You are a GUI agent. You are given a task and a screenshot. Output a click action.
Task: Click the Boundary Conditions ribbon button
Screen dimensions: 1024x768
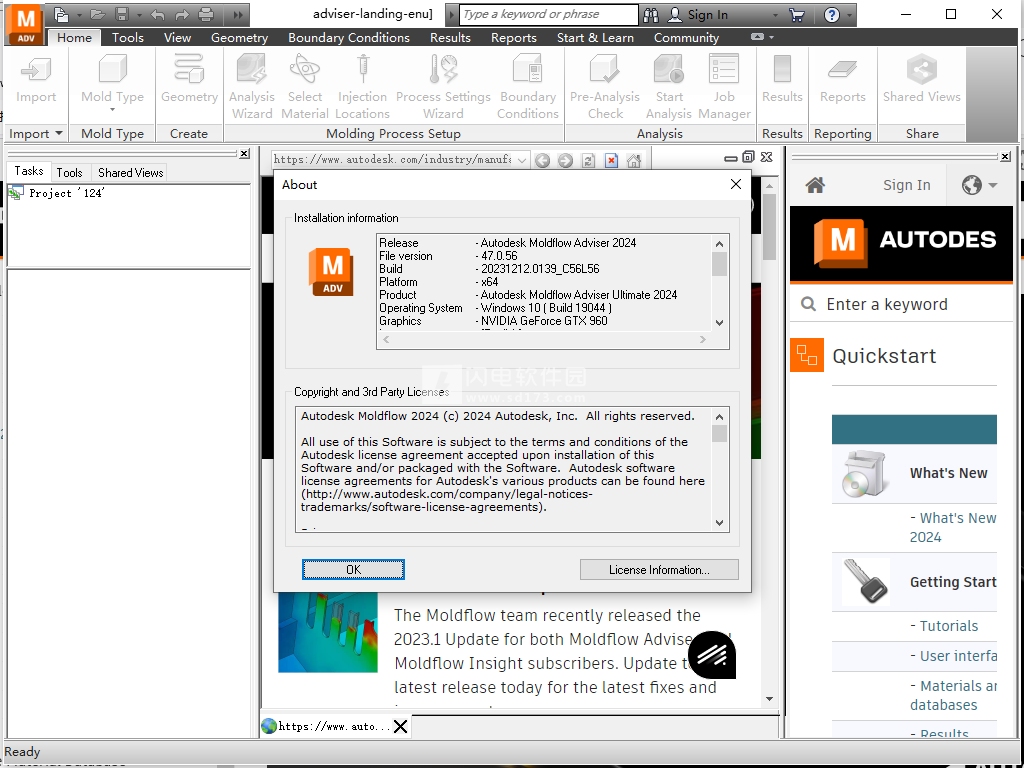tap(528, 87)
